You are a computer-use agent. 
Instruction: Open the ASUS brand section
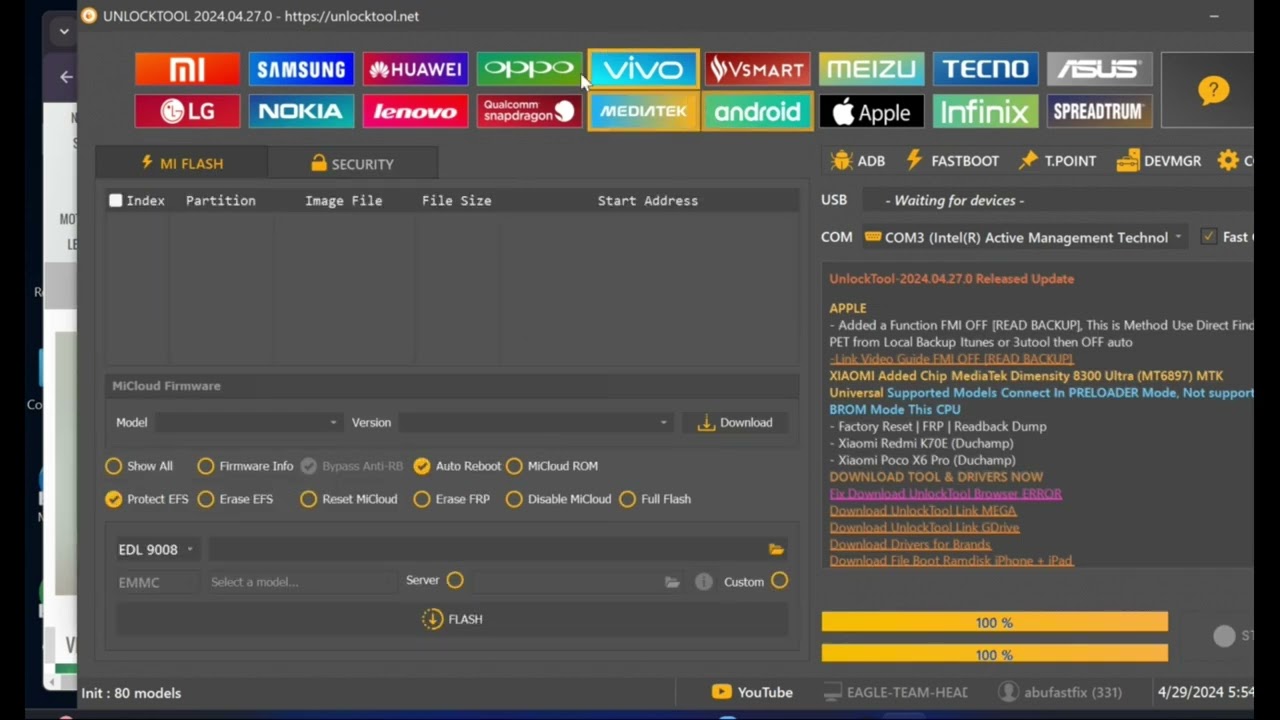[x=1099, y=69]
